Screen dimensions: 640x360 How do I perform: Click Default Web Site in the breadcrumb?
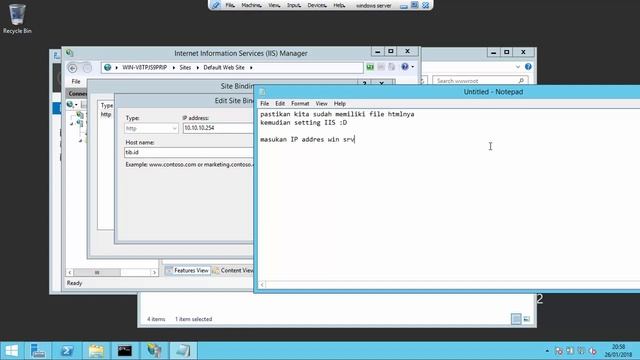tap(224, 67)
